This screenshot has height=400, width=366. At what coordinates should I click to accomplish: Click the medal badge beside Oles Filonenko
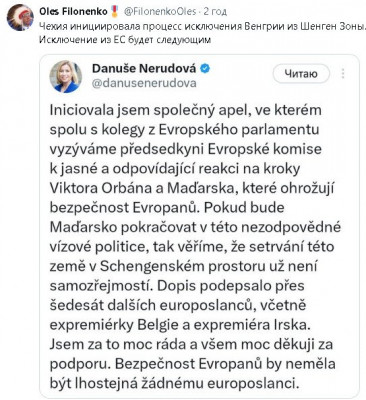[115, 12]
